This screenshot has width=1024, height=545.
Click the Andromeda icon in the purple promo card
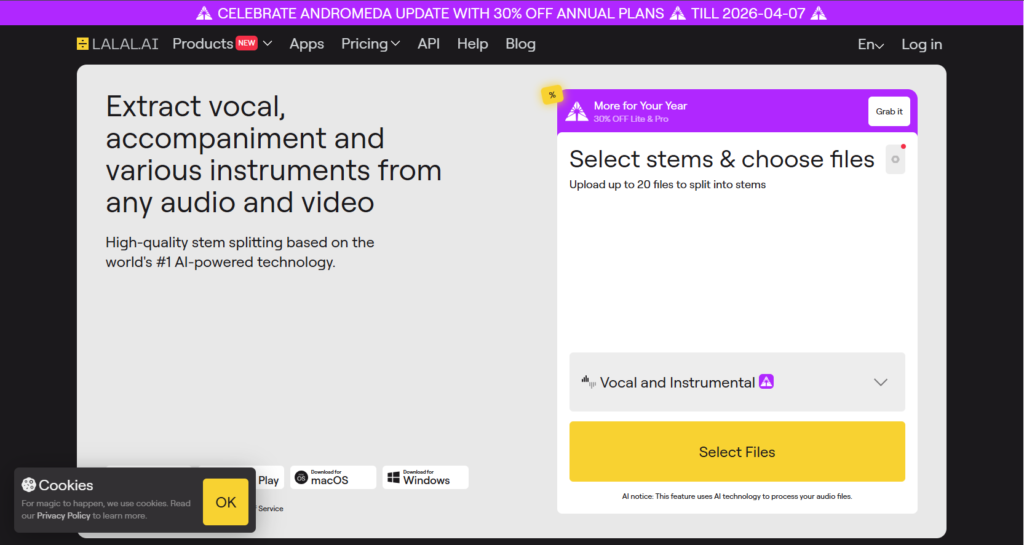(577, 112)
